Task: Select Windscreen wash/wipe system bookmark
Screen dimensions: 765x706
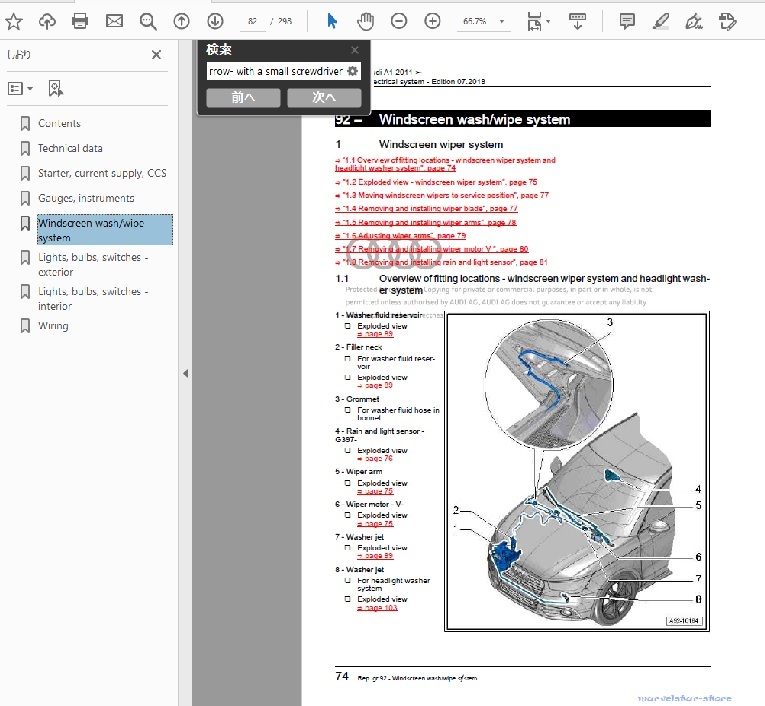Action: [105, 230]
